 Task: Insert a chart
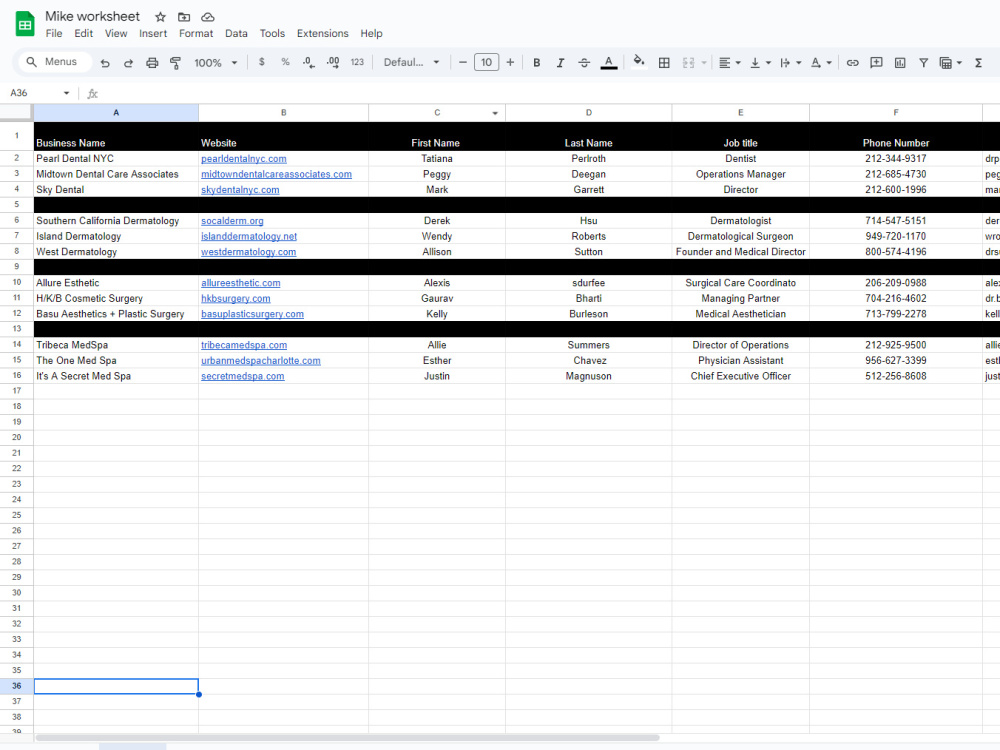coord(900,62)
